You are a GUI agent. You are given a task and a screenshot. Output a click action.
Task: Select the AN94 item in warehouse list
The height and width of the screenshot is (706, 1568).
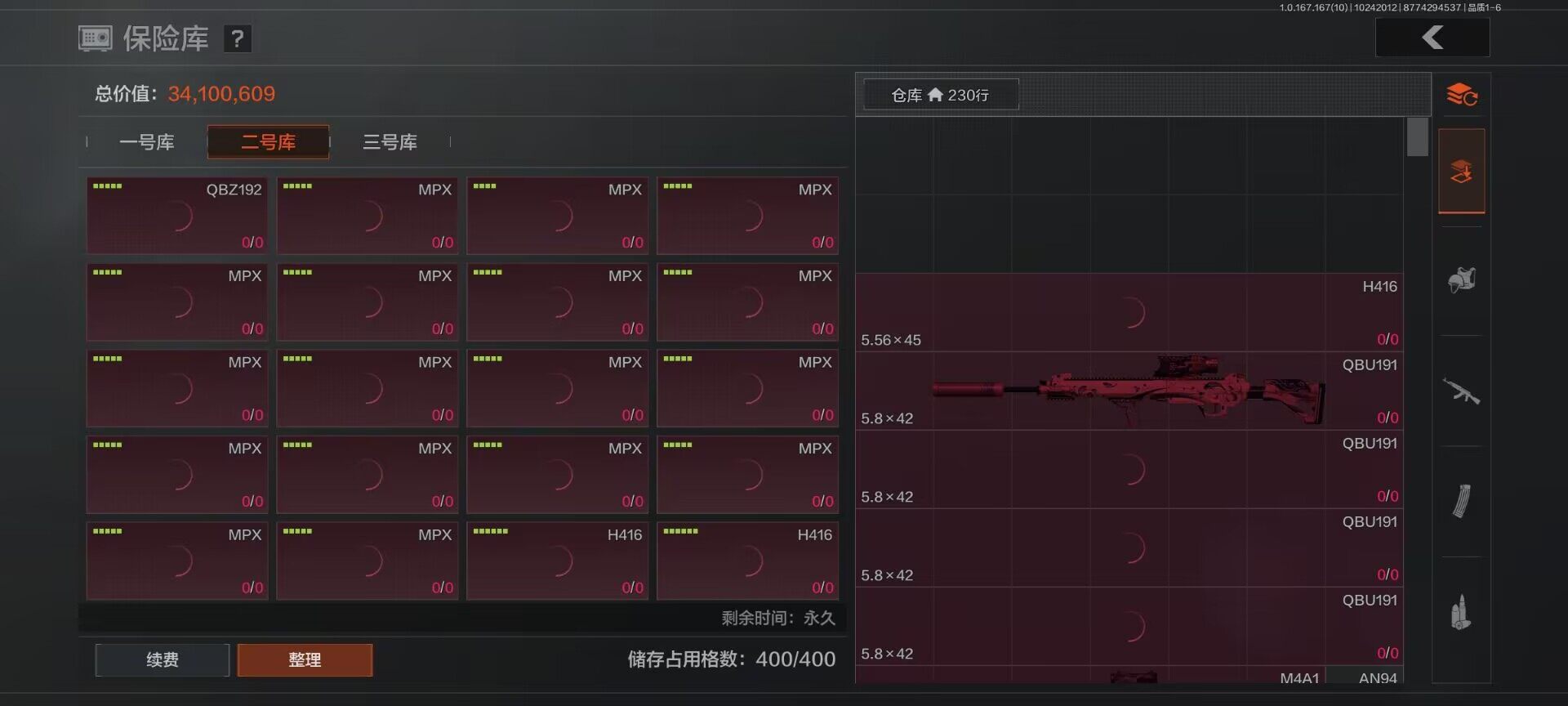(1365, 676)
